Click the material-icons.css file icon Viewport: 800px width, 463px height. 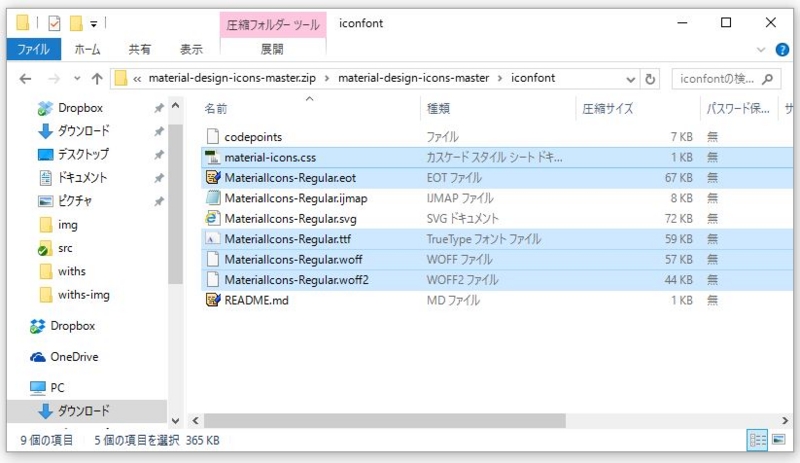pyautogui.click(x=213, y=157)
